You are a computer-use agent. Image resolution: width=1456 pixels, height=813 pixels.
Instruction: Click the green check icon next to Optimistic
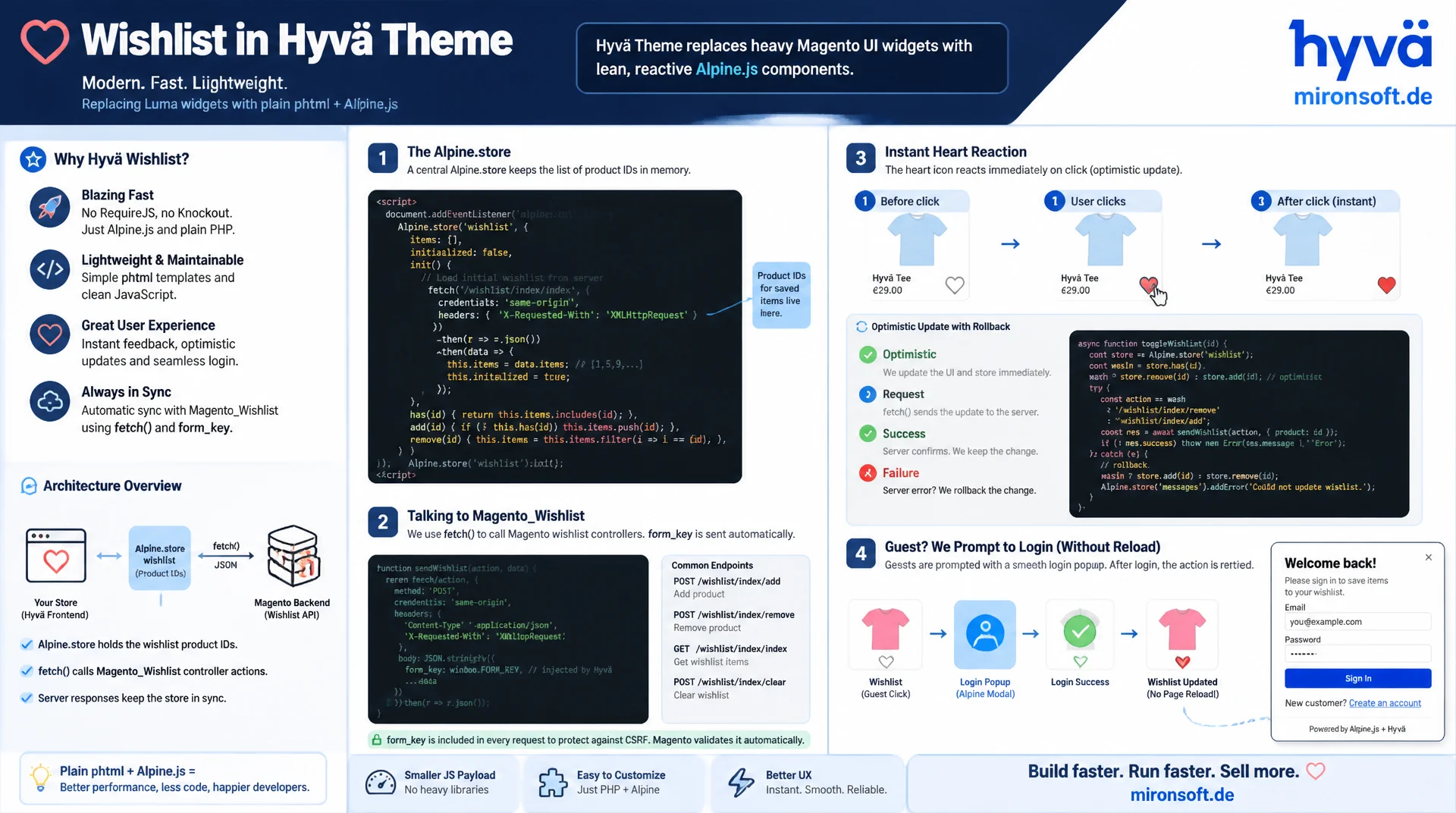tap(868, 354)
